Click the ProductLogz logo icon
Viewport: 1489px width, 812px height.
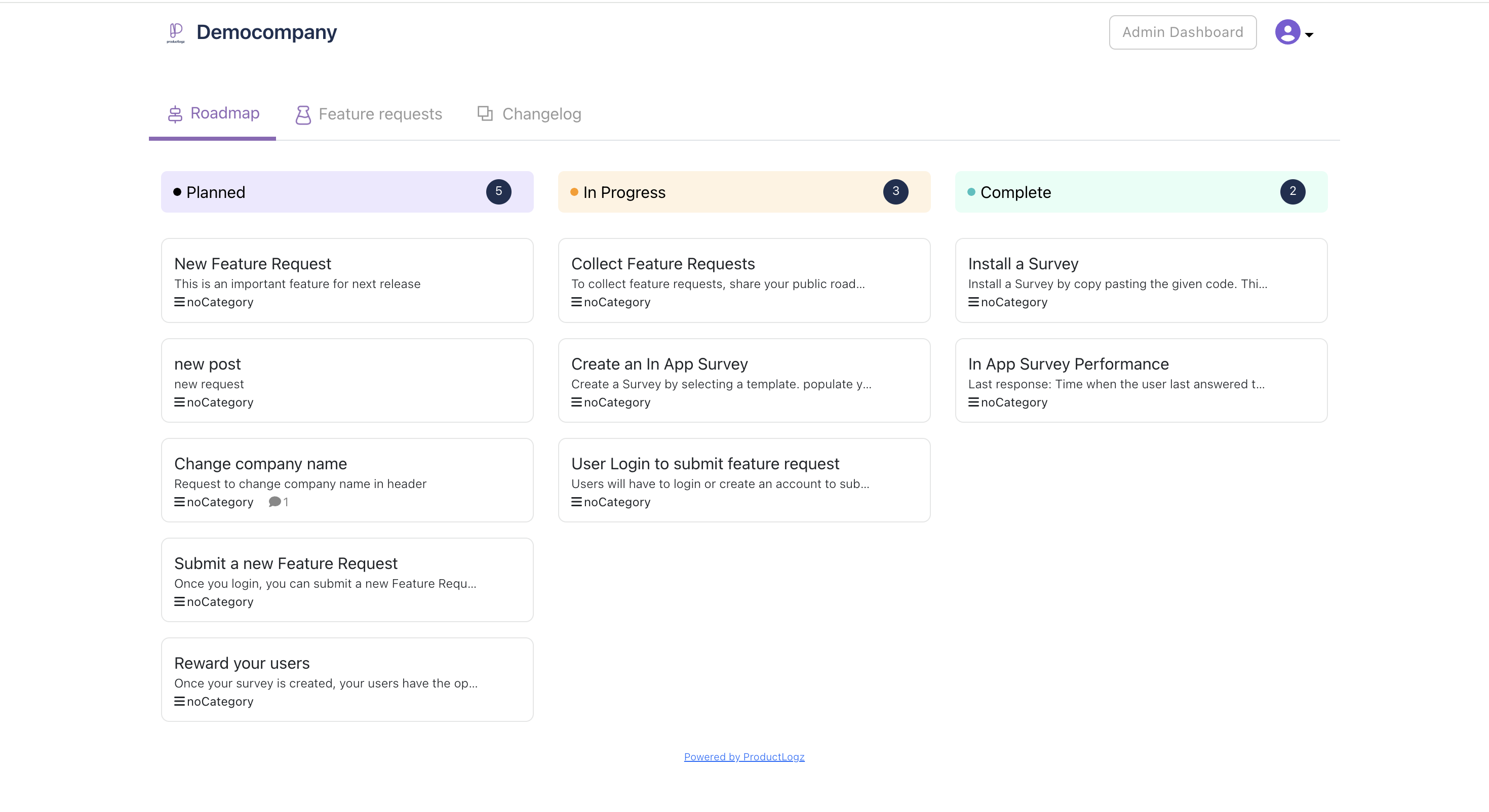[176, 32]
